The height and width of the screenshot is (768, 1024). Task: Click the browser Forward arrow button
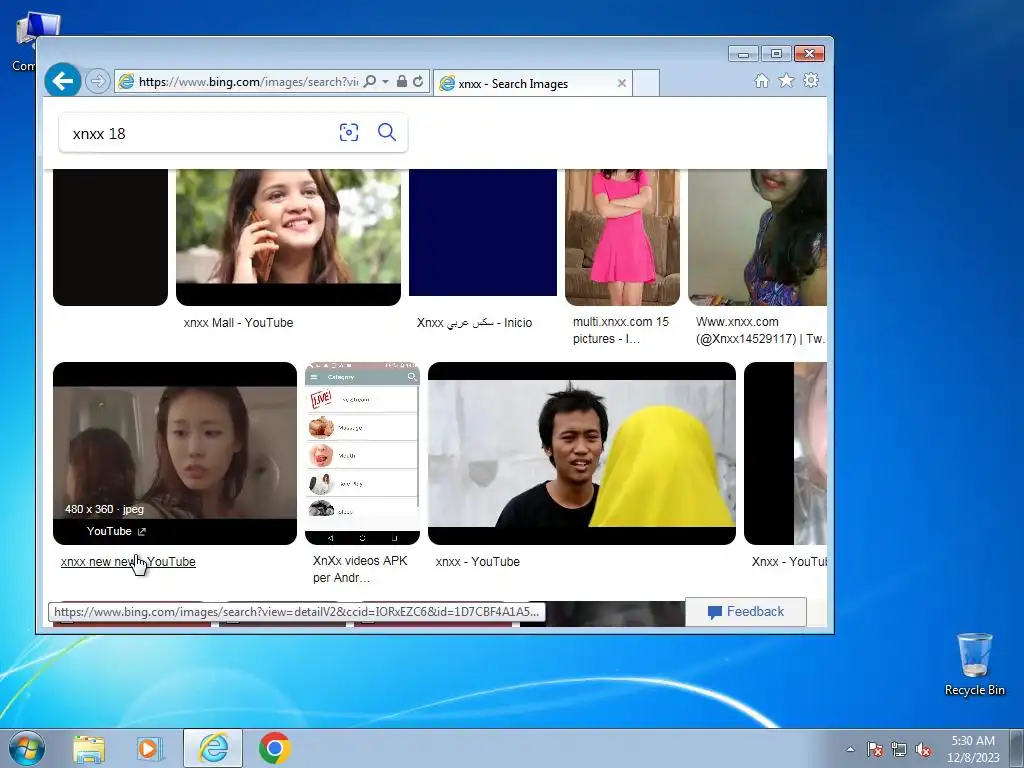(97, 82)
